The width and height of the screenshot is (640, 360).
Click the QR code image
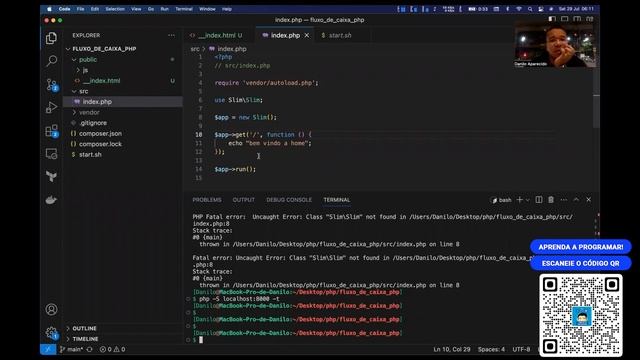point(580,315)
